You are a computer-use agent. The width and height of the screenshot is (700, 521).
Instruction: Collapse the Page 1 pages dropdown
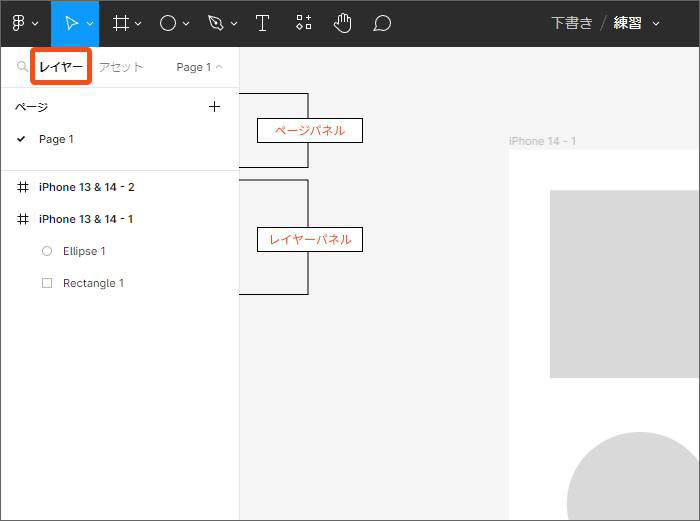(x=199, y=67)
